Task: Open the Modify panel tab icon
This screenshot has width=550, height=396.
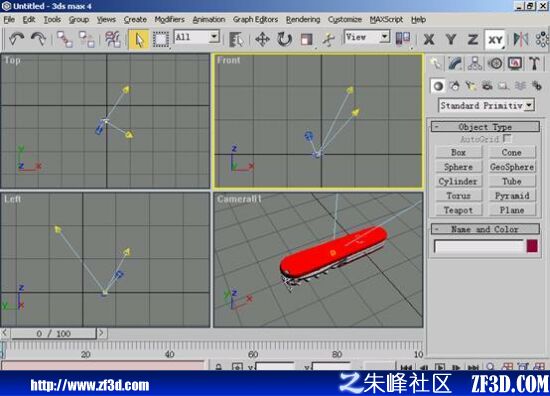Action: coord(455,63)
